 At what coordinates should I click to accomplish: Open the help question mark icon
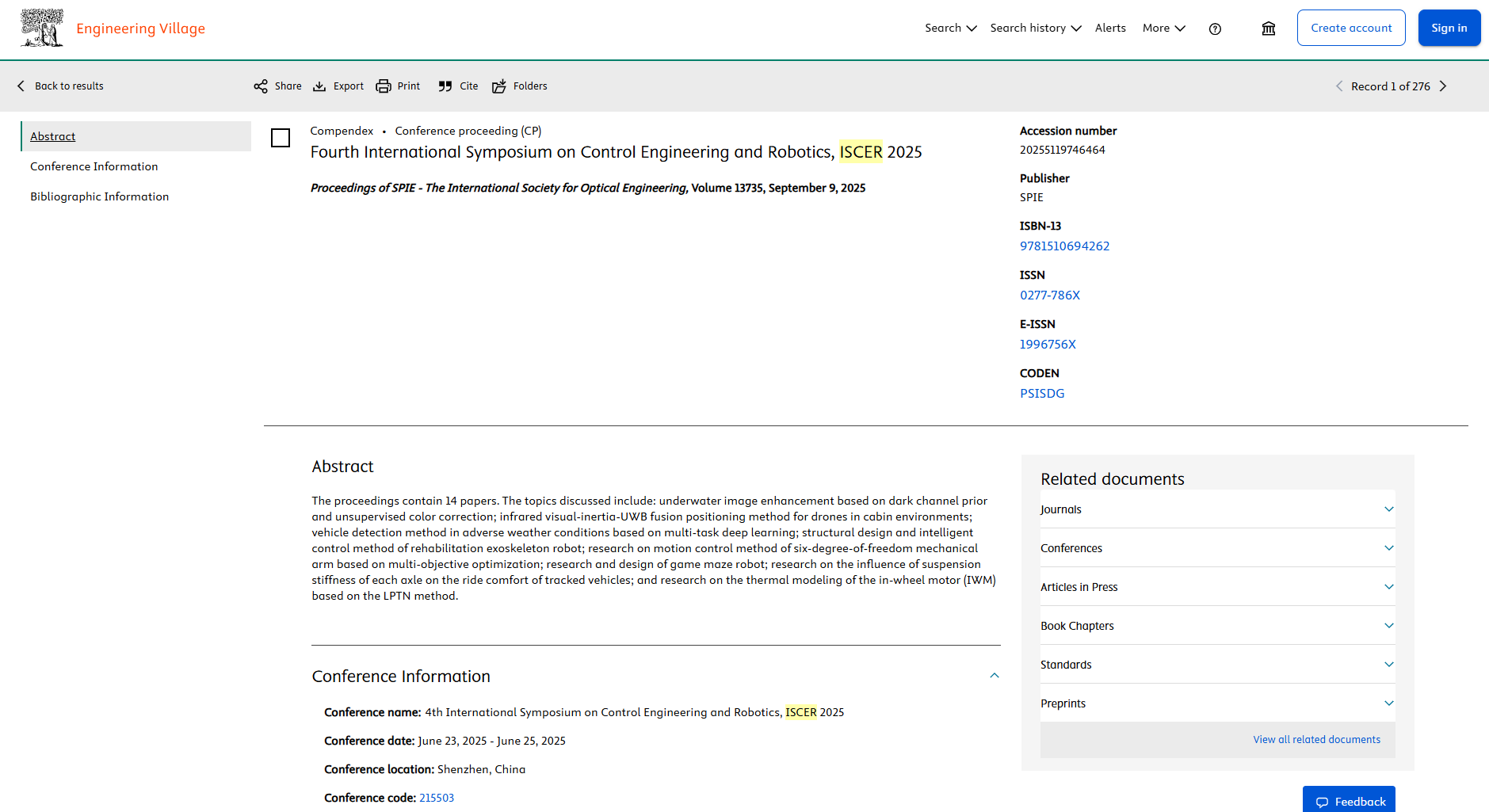1215,29
